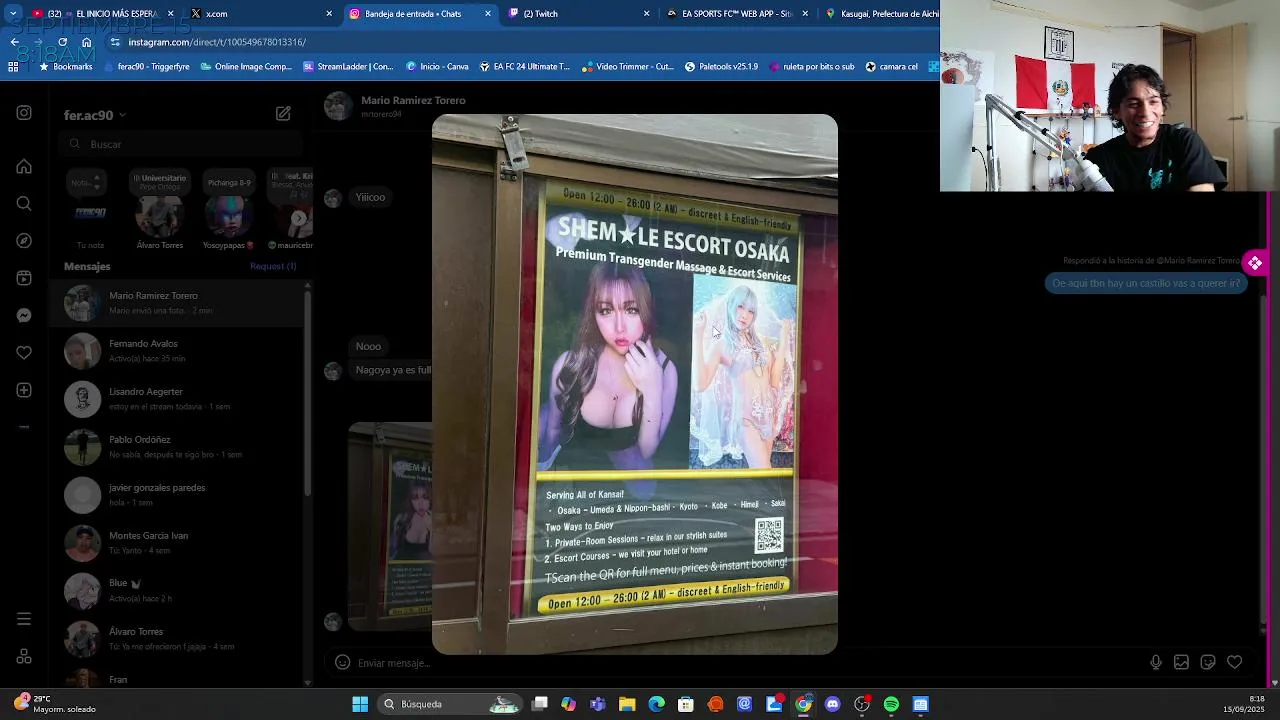Click the Windows Start button
This screenshot has width=1280, height=720.
pos(360,704)
